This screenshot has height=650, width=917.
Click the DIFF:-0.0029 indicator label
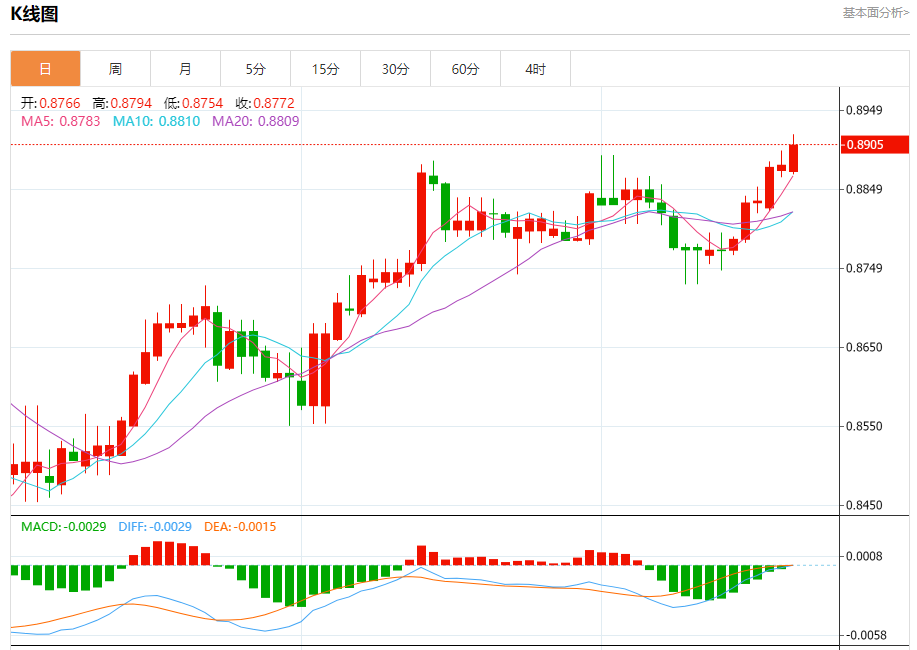coord(155,527)
